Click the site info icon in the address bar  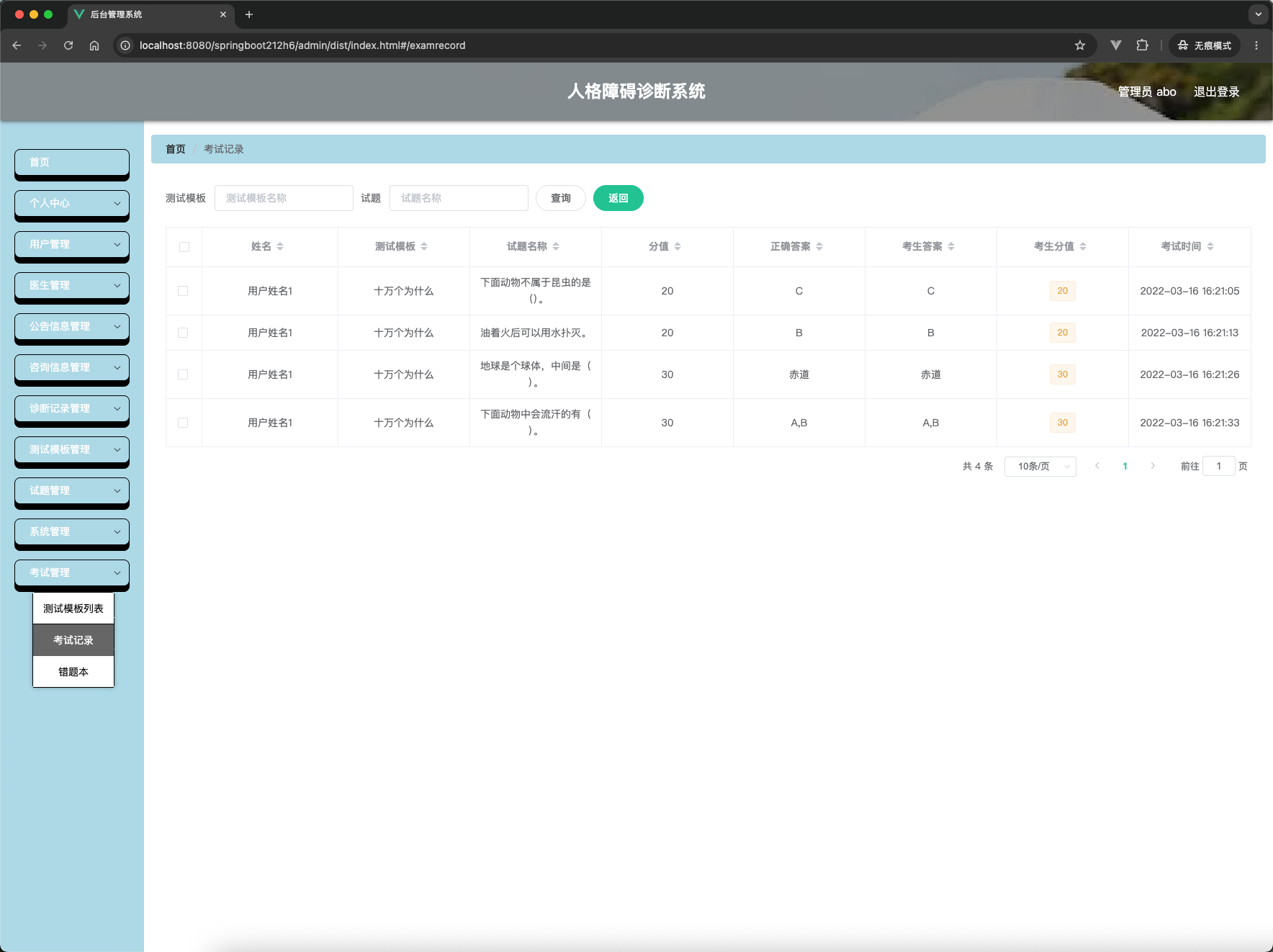click(x=125, y=45)
